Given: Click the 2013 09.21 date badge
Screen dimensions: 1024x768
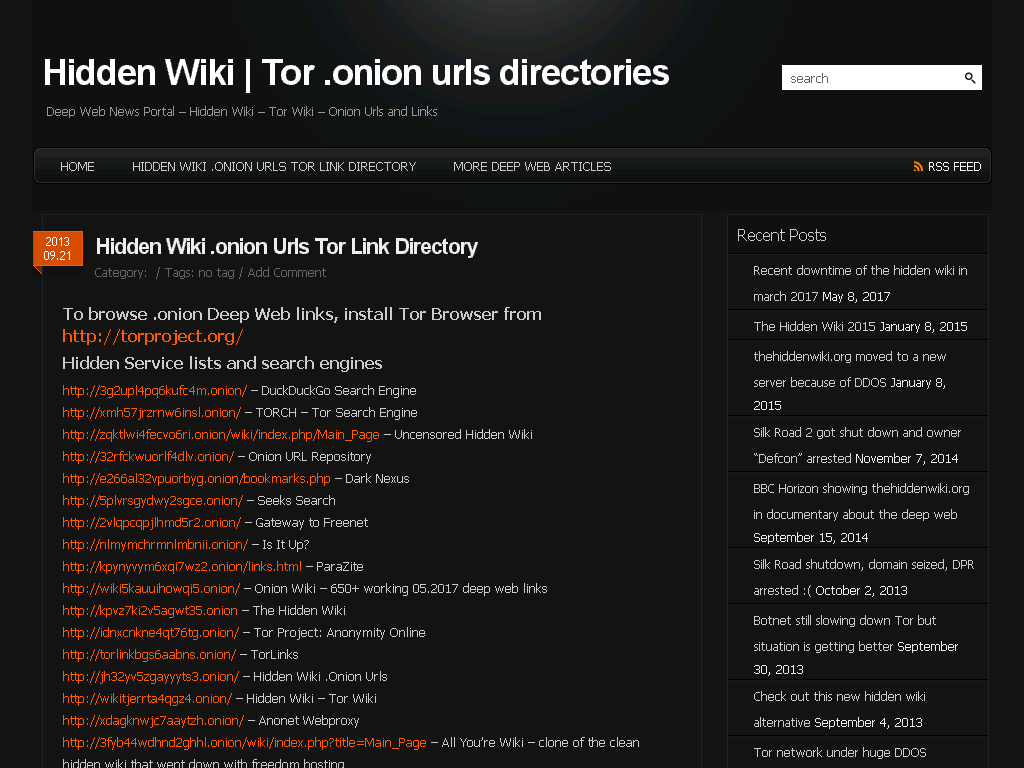Looking at the screenshot, I should (57, 248).
